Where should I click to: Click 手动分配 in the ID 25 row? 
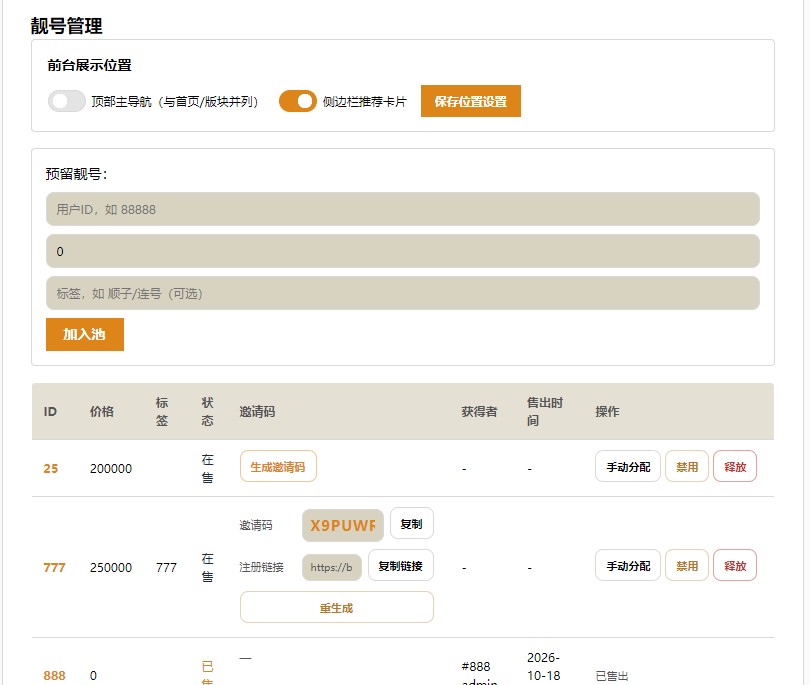coord(628,466)
